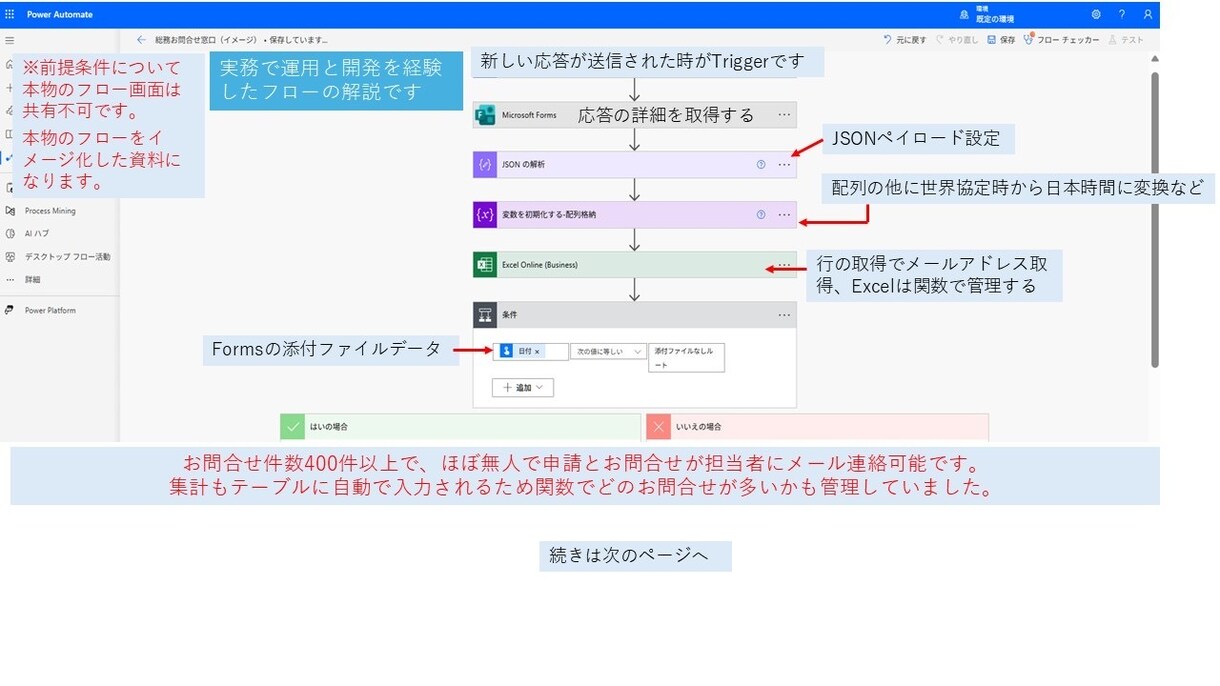This screenshot has width=1220, height=686.
Task: Click the Excel Online (Business) icon
Action: coord(485,265)
